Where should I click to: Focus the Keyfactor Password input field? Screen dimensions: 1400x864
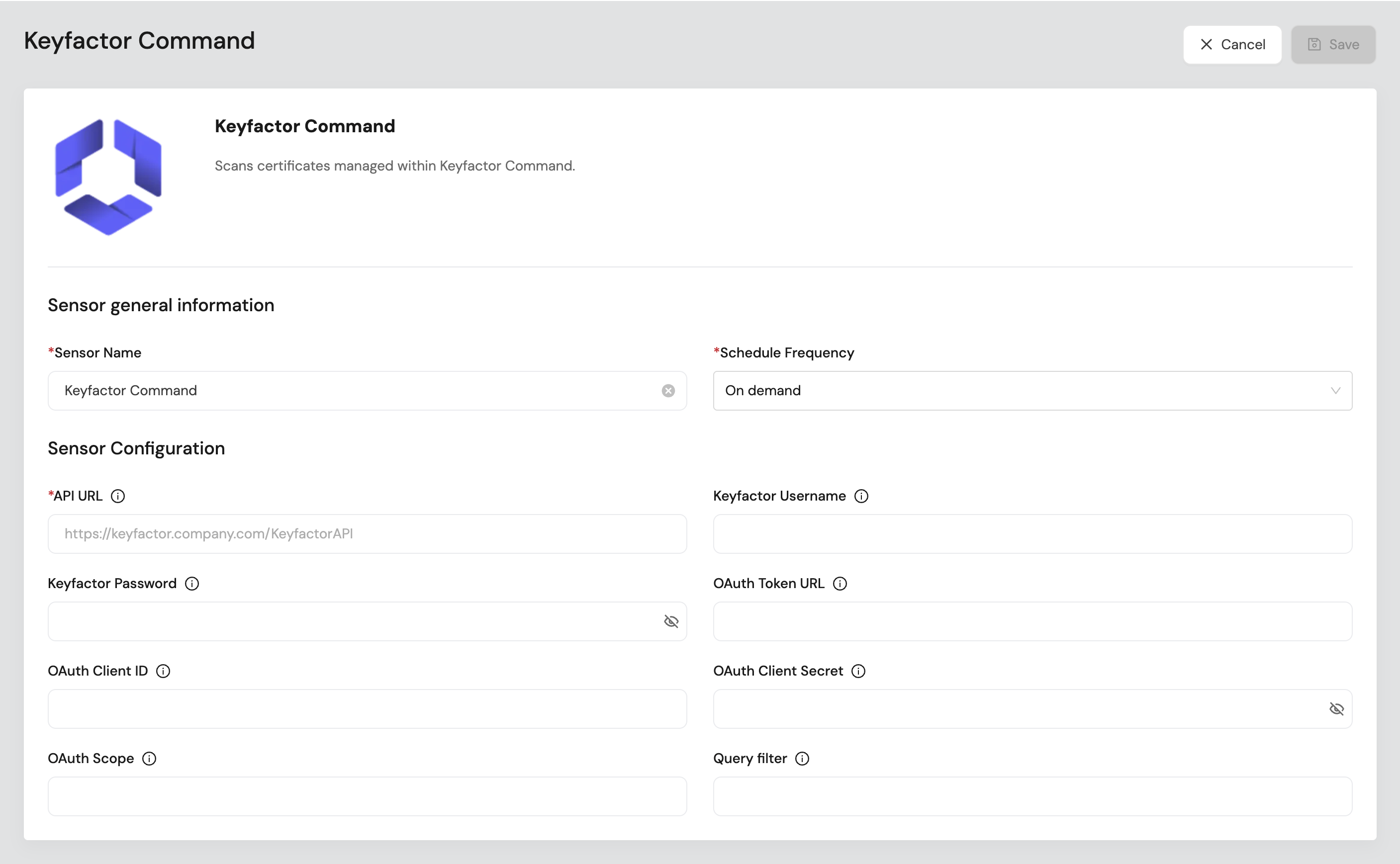coord(367,621)
